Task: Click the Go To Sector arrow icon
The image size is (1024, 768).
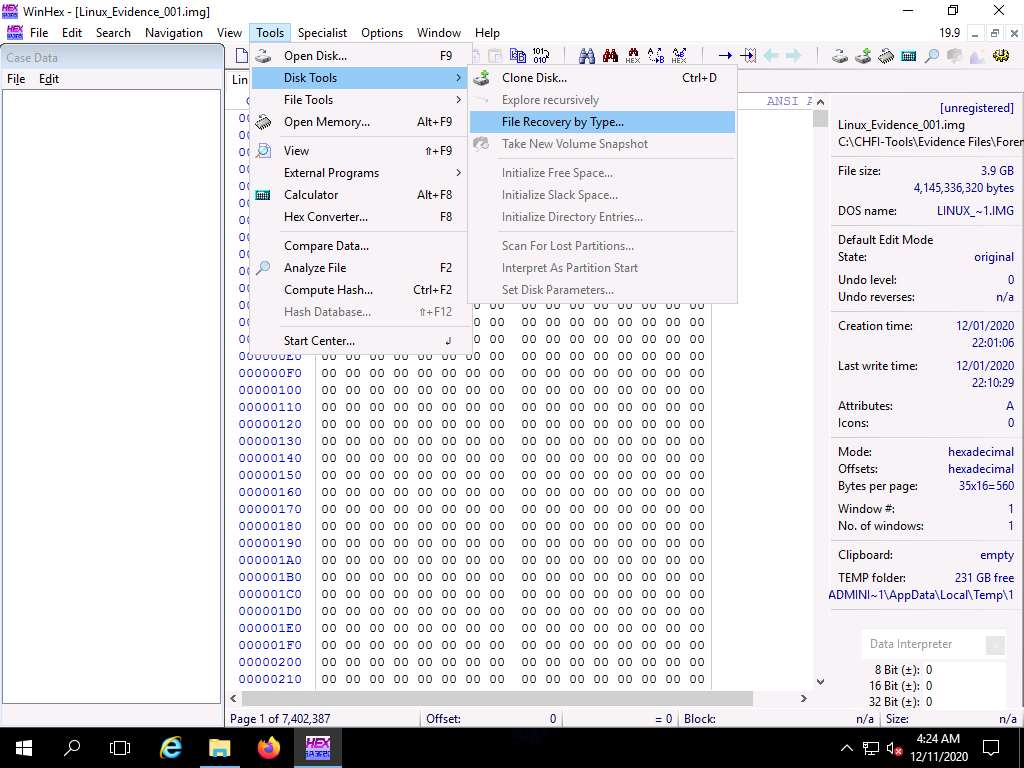Action: pyautogui.click(x=748, y=56)
